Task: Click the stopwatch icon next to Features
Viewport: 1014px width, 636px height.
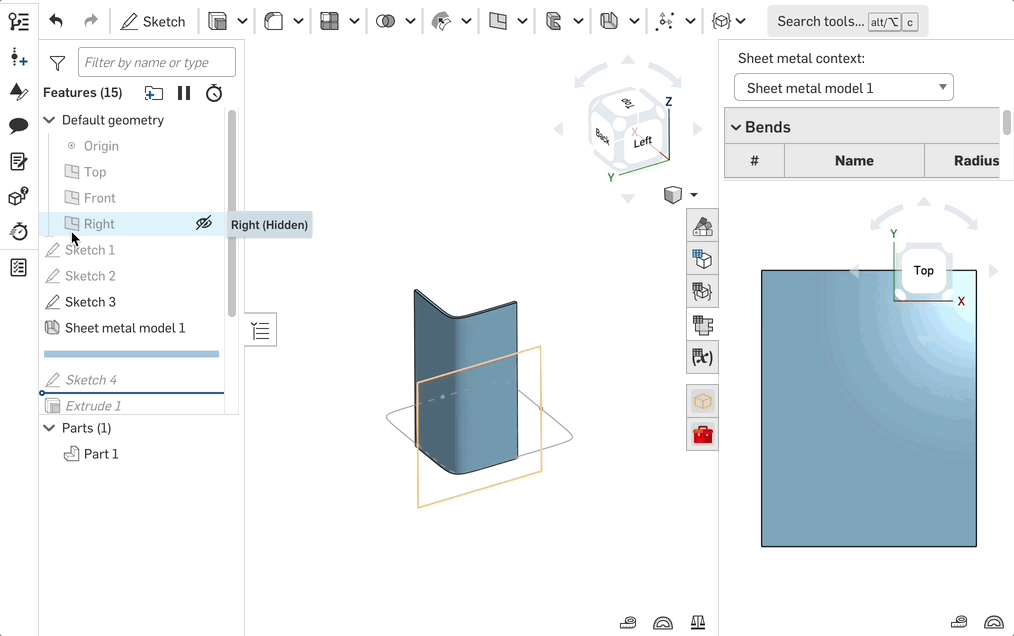Action: click(x=214, y=93)
